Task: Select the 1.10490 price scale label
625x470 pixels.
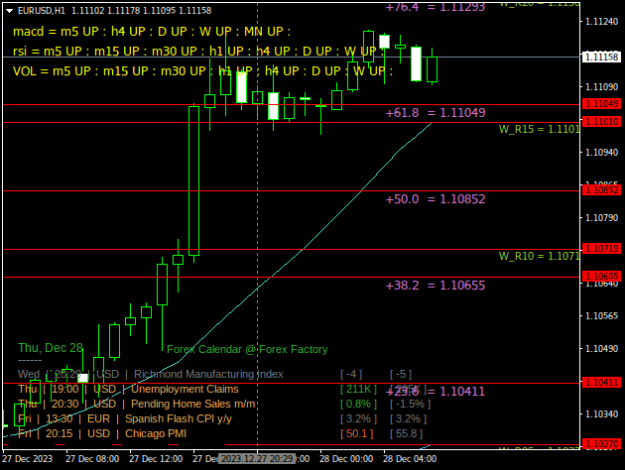Action: pos(601,348)
